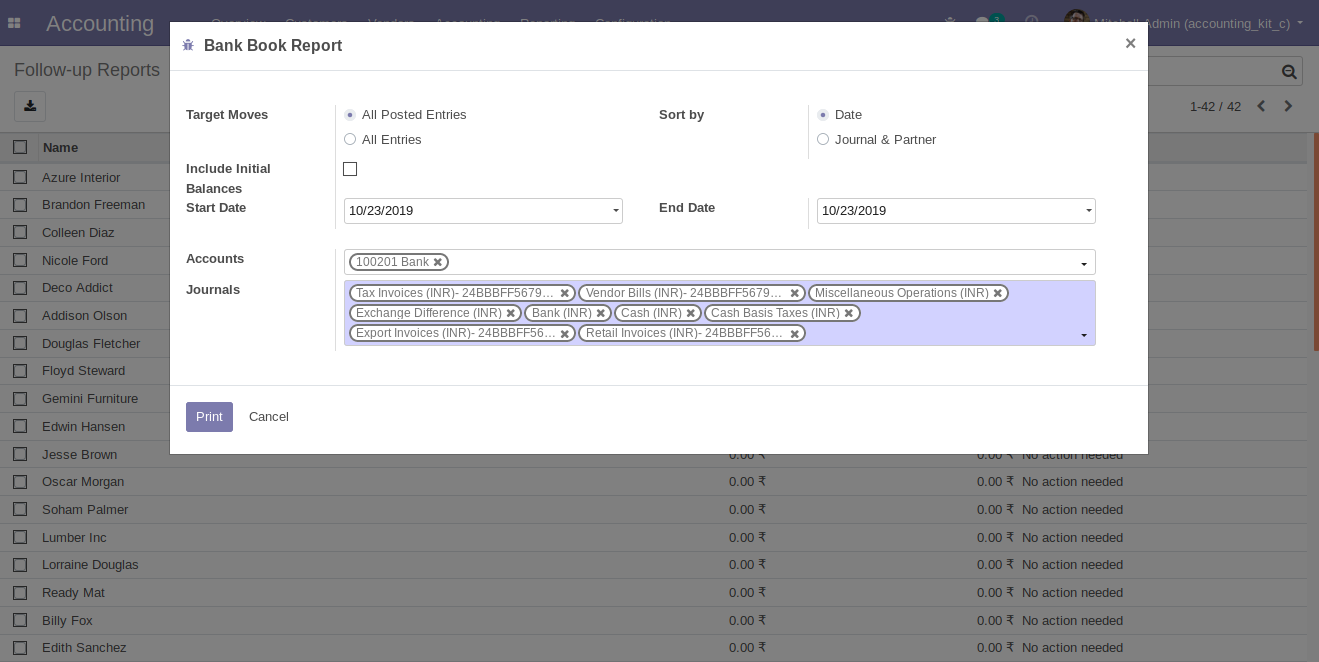Remove the Miscellaneous Operations (INR) journal tag
1319x662 pixels.
[998, 293]
